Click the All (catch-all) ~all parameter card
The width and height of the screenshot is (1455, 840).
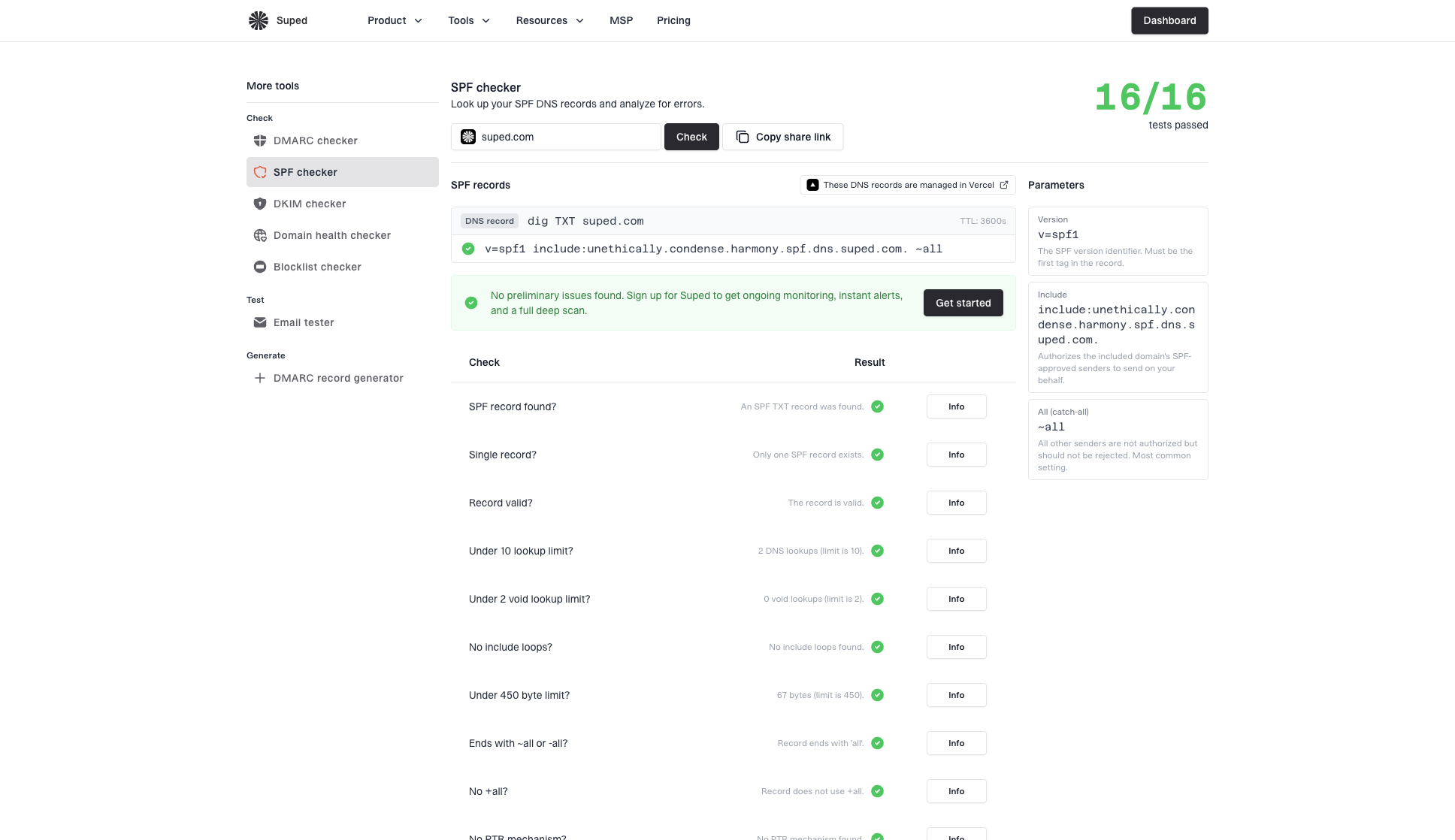[1118, 440]
